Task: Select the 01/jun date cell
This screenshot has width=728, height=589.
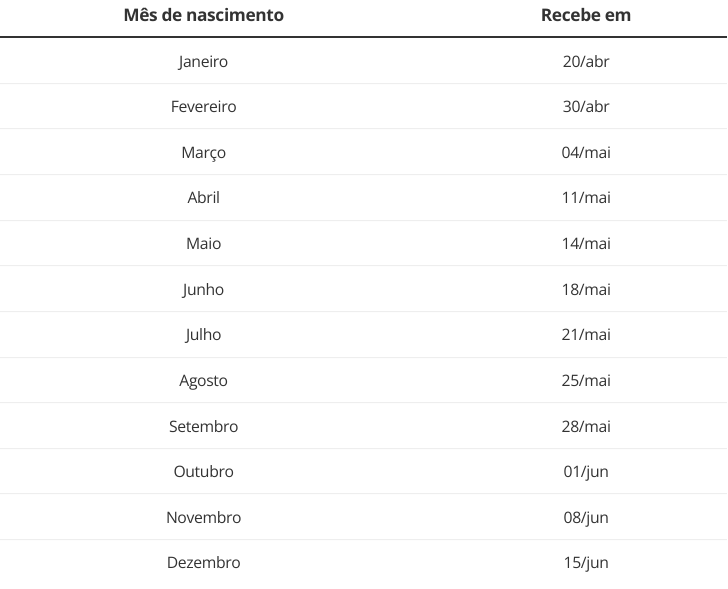Action: click(x=585, y=472)
